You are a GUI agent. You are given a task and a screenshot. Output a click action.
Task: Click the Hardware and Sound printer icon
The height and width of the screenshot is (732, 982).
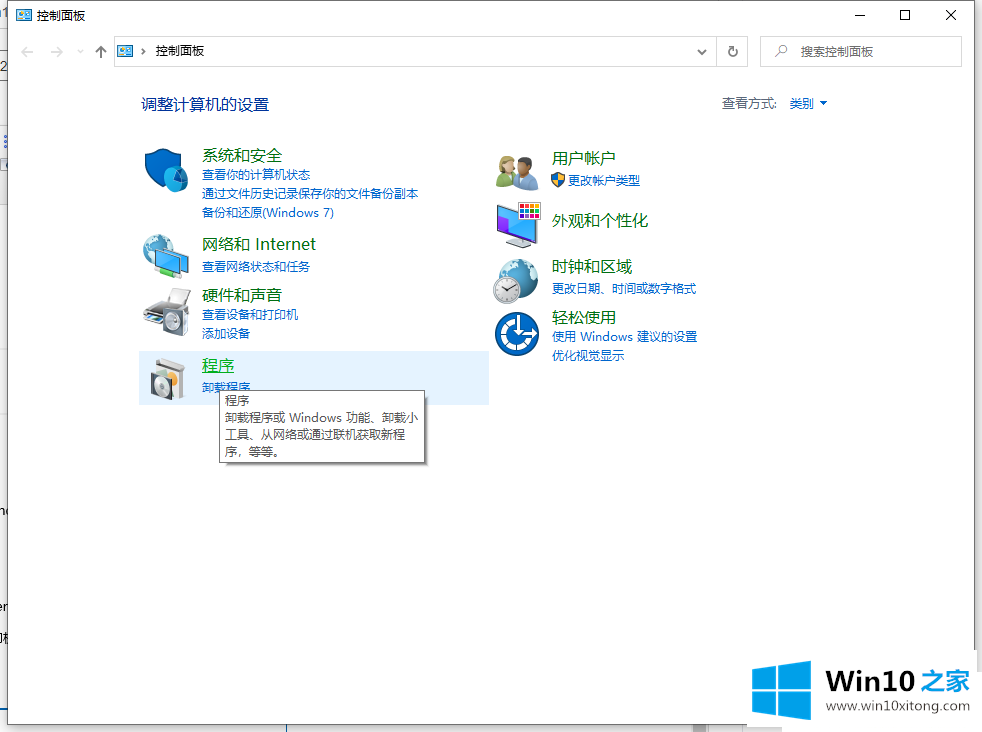click(166, 313)
